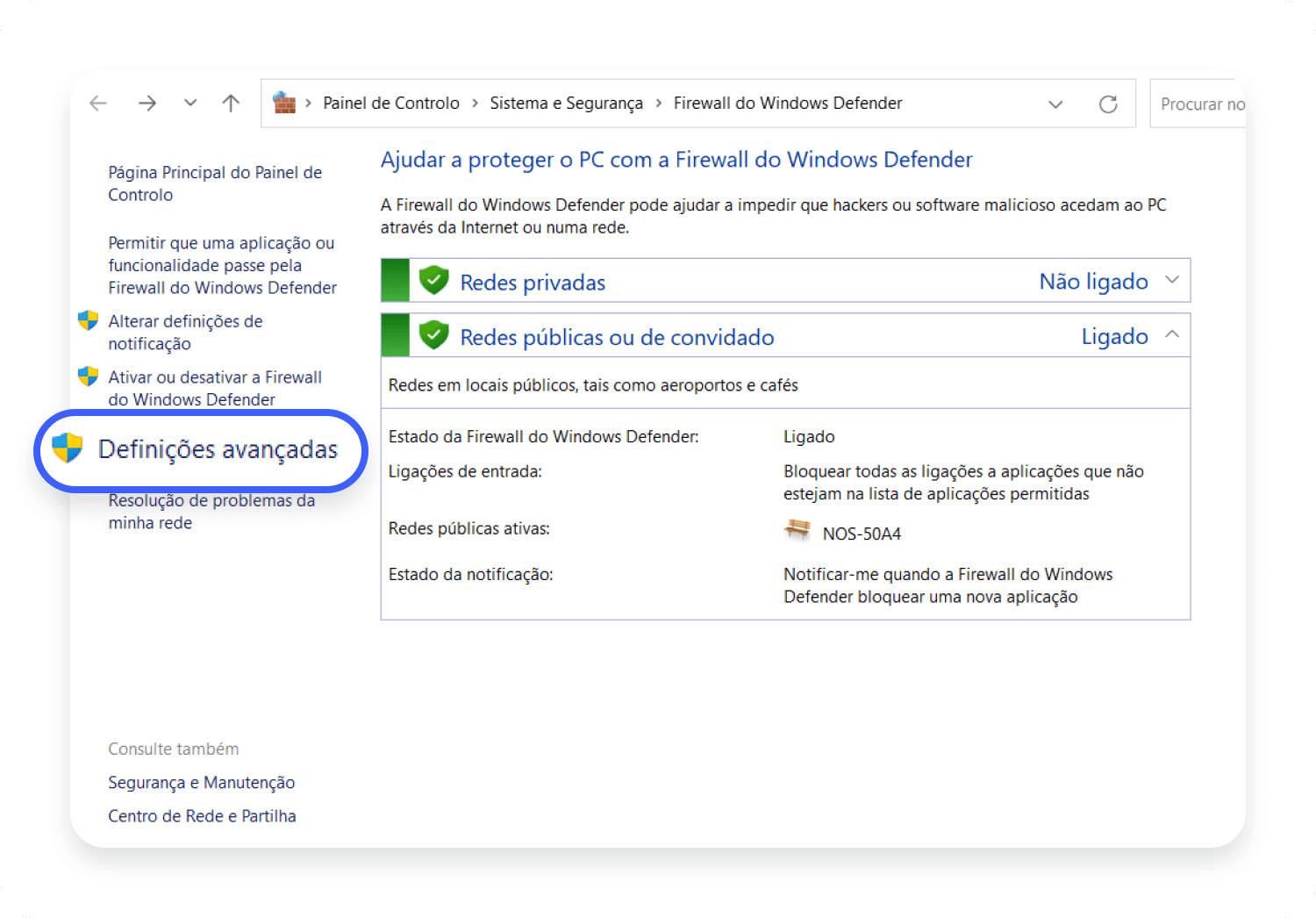Expand the address bar history dropdown
Viewport: 1316px width, 918px height.
pos(1055,104)
